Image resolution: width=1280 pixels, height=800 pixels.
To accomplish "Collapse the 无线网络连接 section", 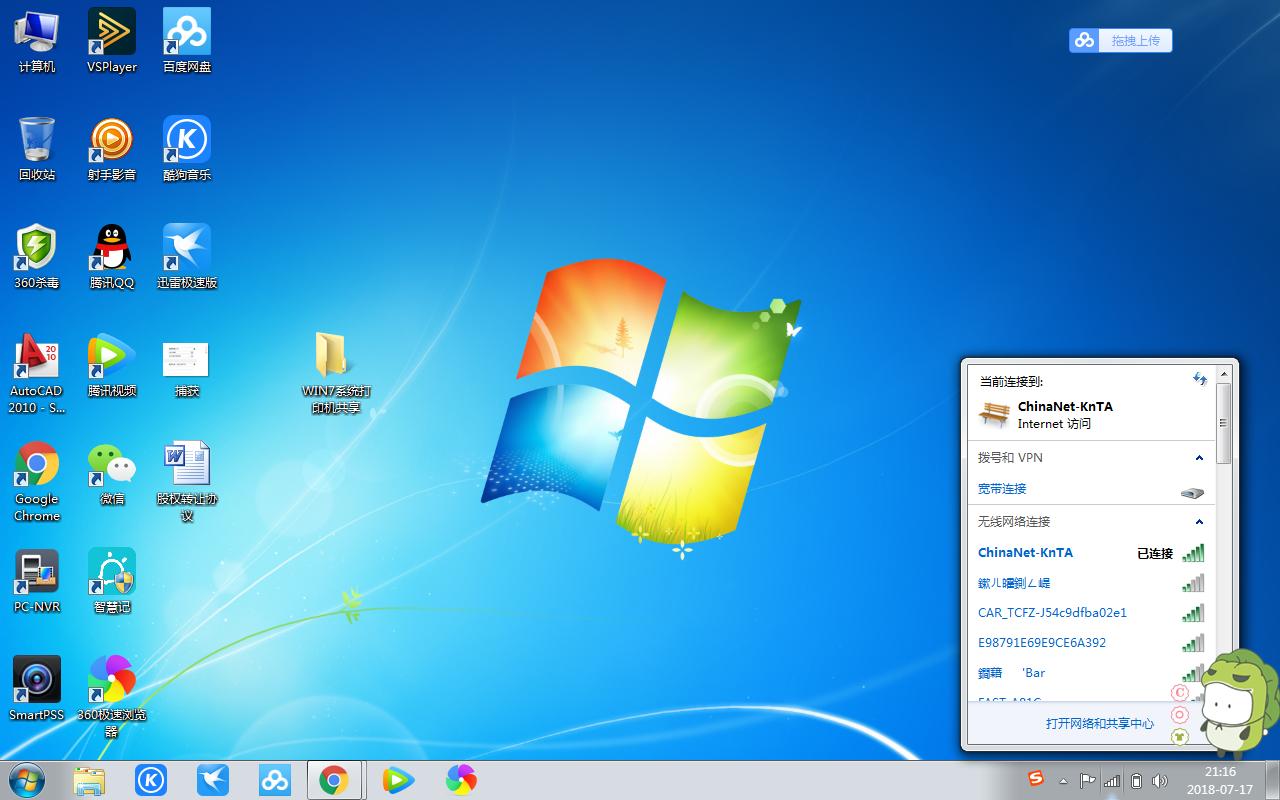I will point(1199,521).
